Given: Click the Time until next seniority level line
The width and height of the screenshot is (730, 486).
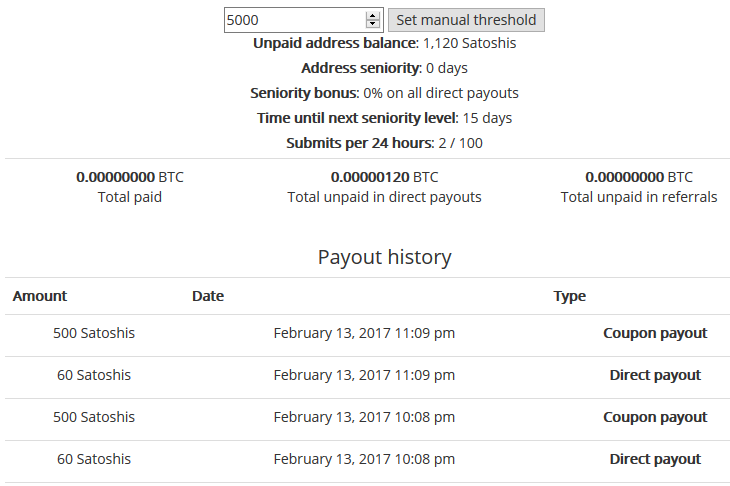Looking at the screenshot, I should pos(384,118).
